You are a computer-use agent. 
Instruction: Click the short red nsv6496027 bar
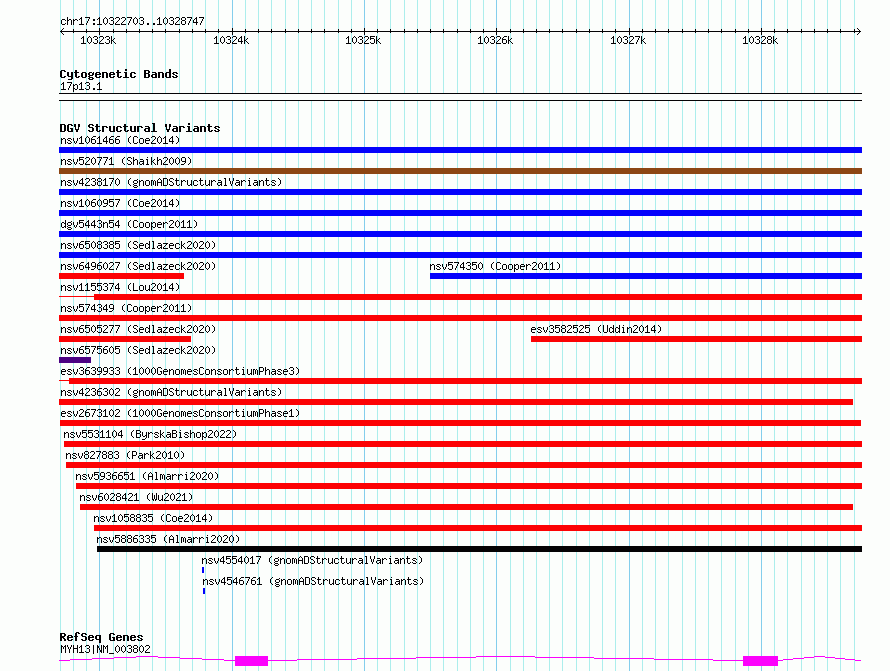pos(121,276)
